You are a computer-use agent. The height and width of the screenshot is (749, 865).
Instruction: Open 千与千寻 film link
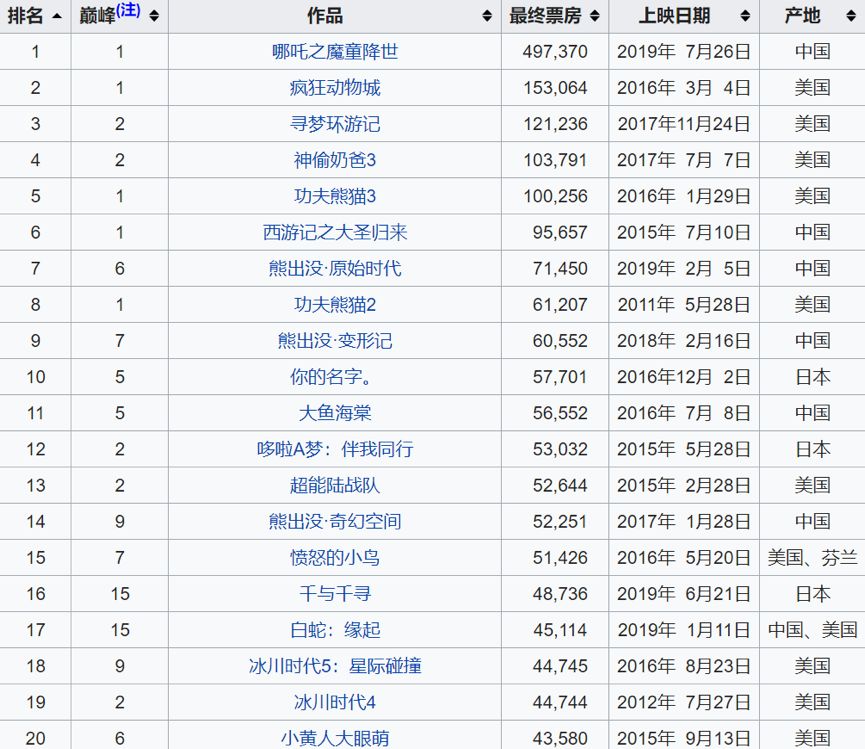(335, 594)
